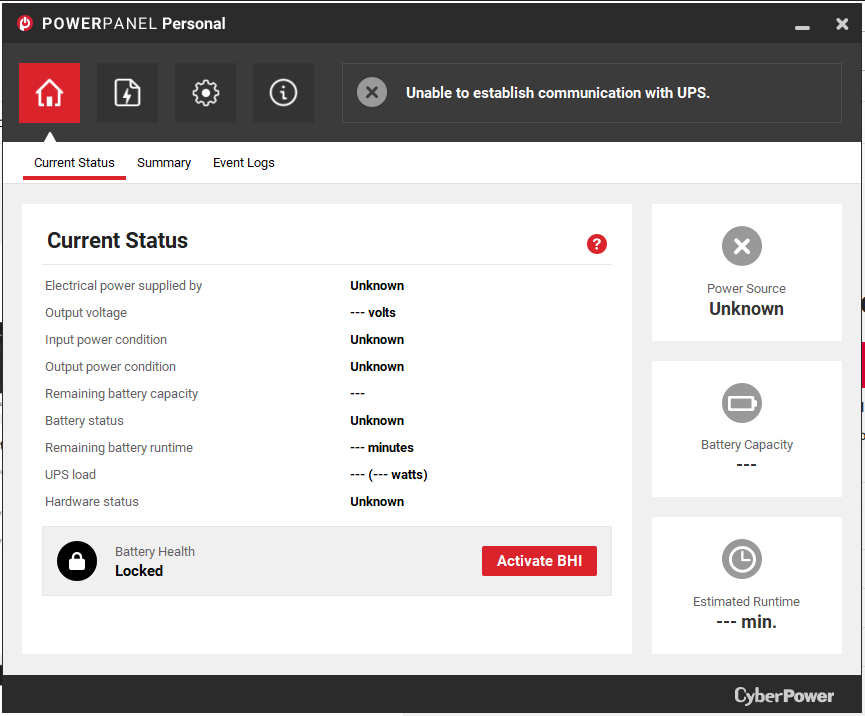Click the CyberPower logo in footer
The width and height of the screenshot is (865, 716).
(784, 695)
